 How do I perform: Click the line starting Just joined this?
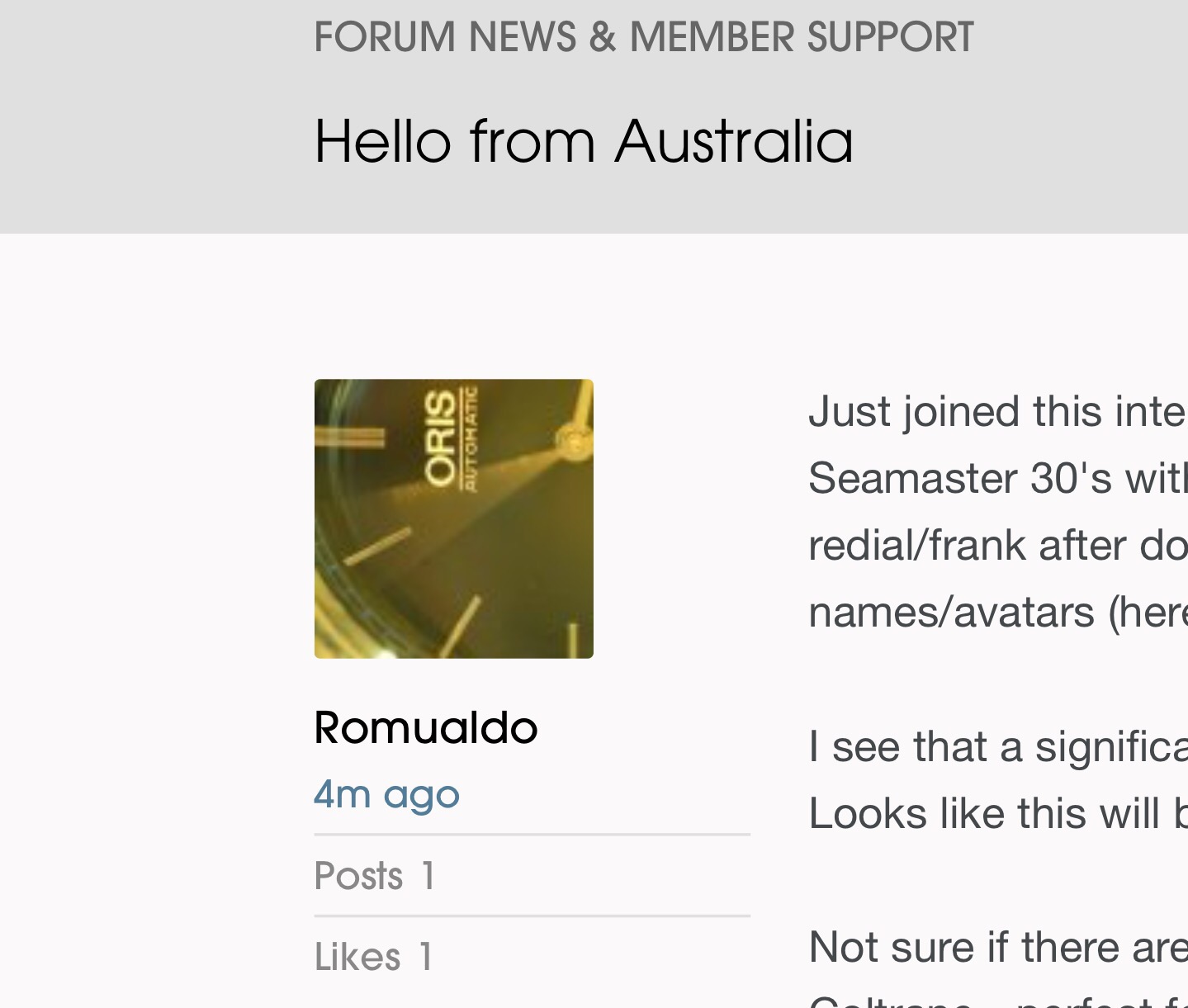(996, 411)
